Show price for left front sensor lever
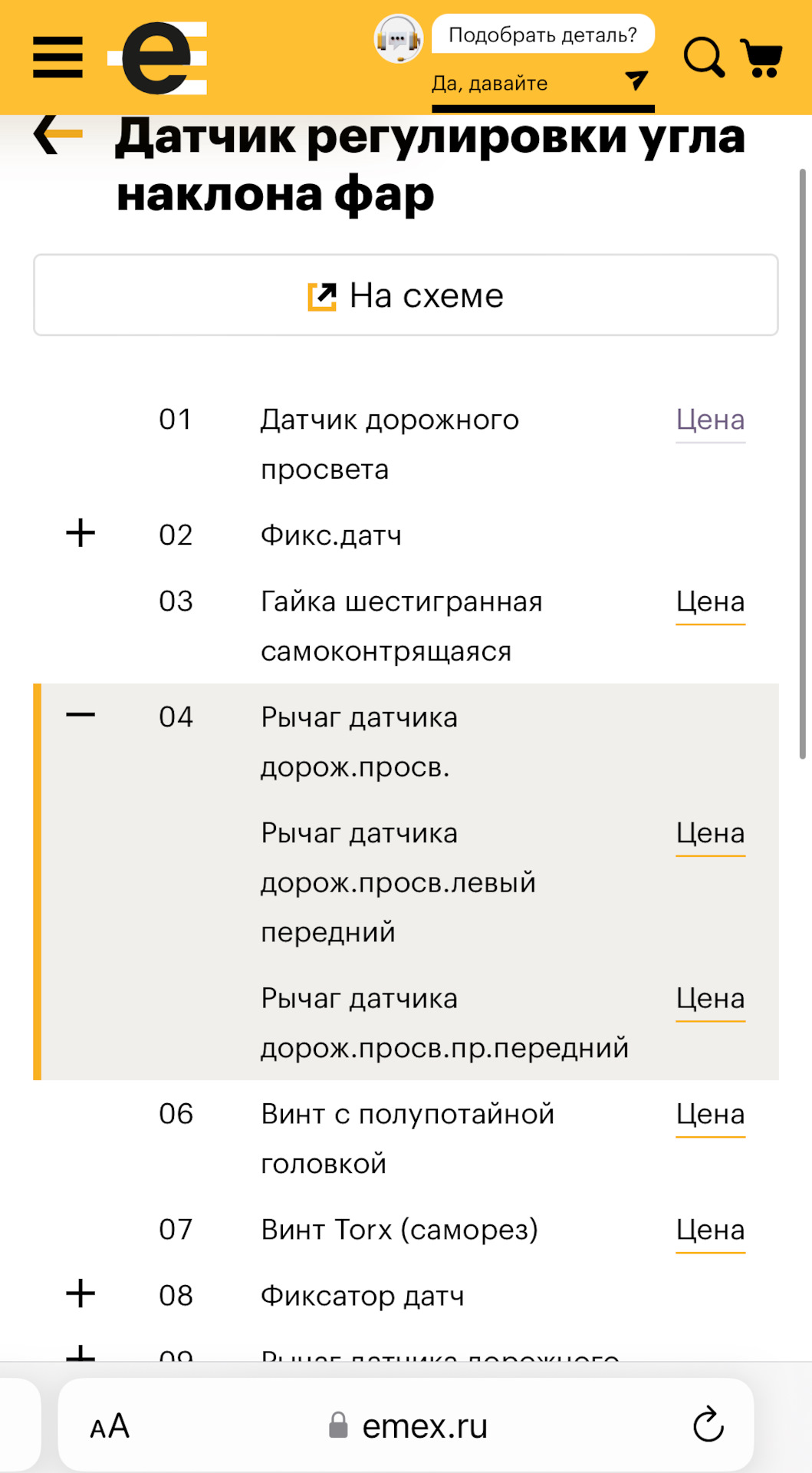 pyautogui.click(x=710, y=834)
